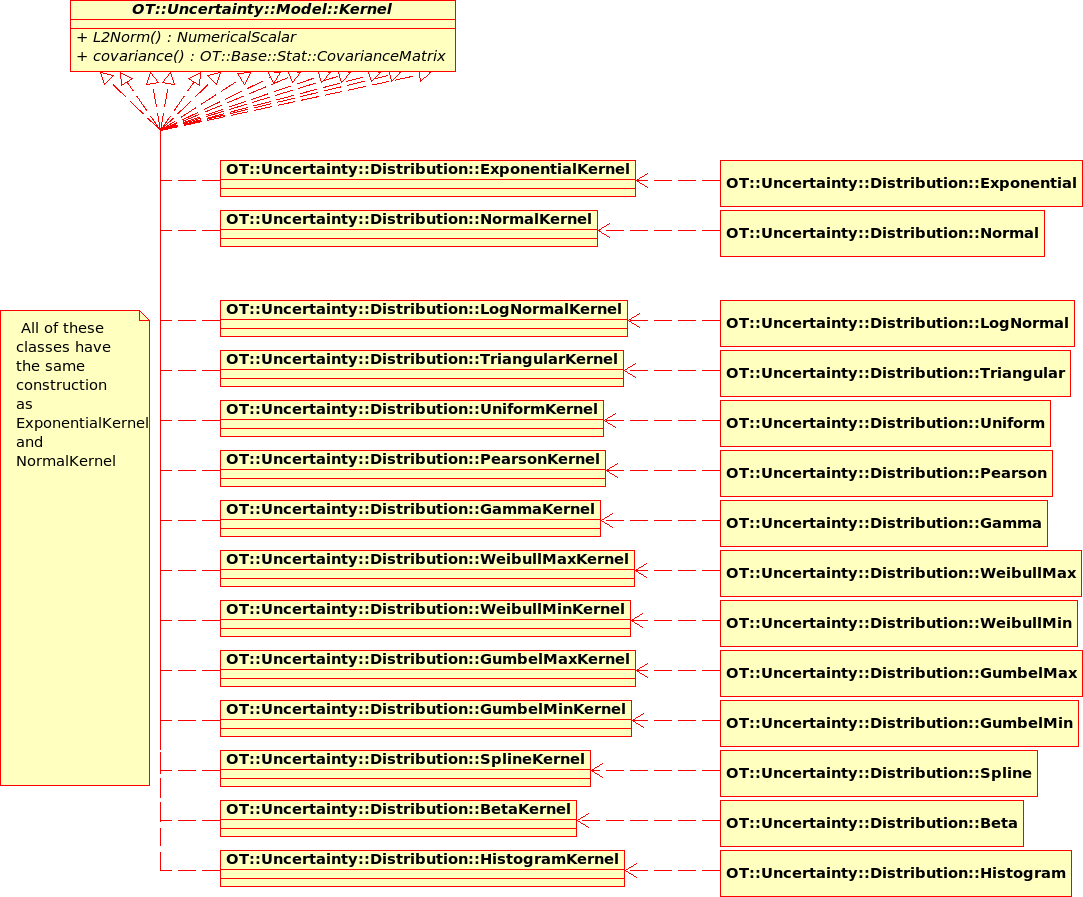Select the OT::Uncertainty::Model::Kernel class box title
This screenshot has width=1083, height=897.
coord(262,10)
